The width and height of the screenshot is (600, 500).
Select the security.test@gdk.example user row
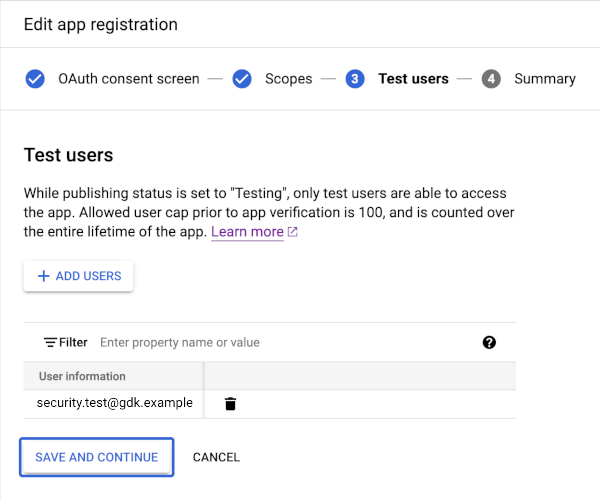pyautogui.click(x=114, y=403)
